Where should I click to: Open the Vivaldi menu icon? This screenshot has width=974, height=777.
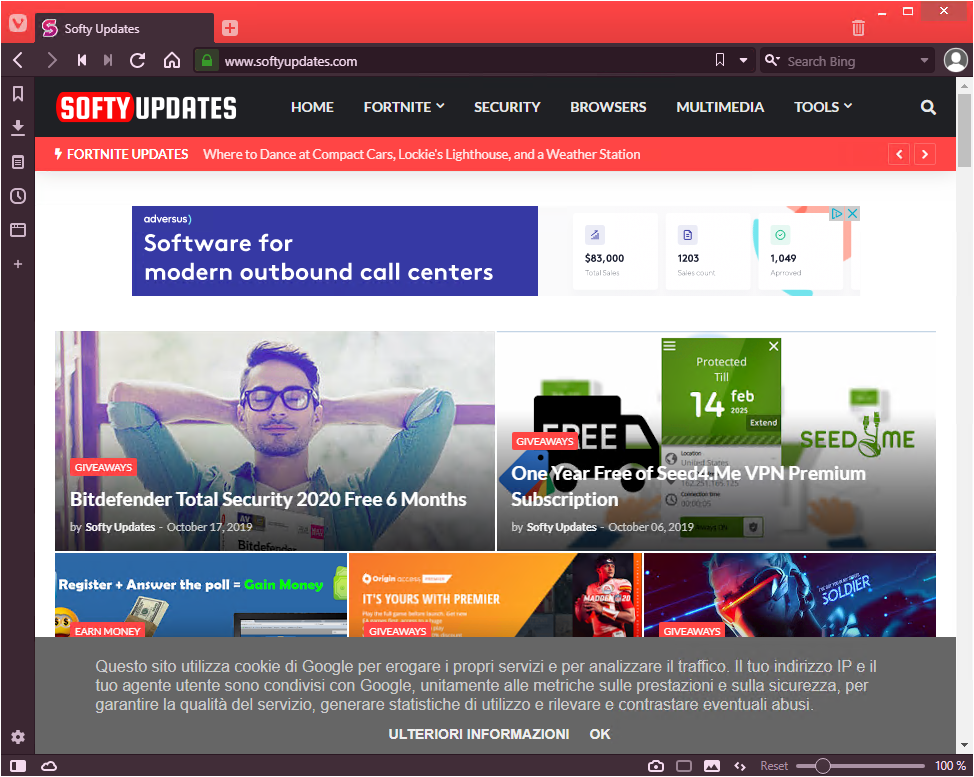coord(18,24)
